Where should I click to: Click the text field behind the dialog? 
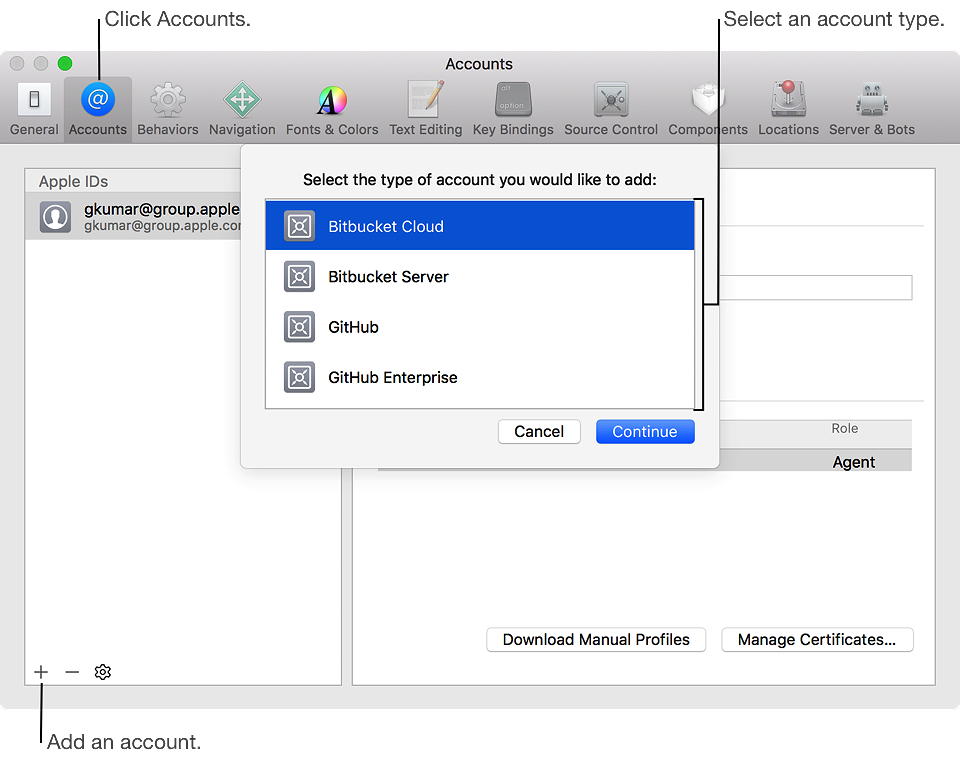coord(816,287)
